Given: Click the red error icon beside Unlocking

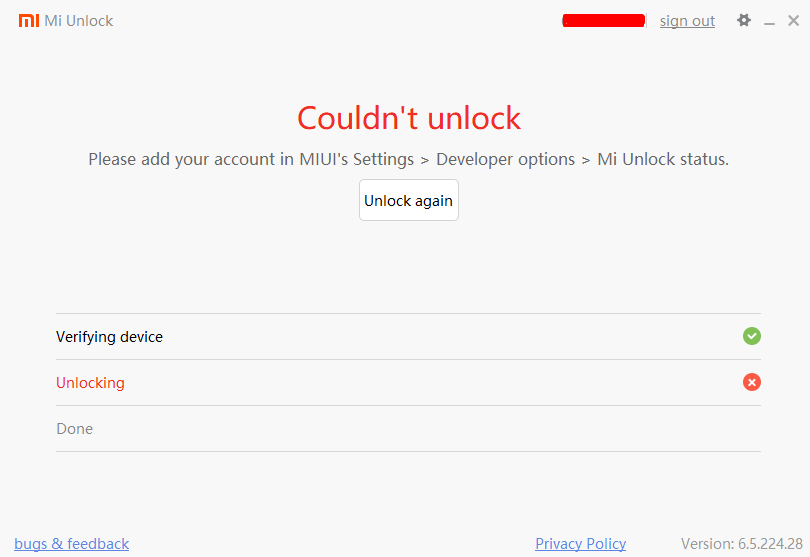Looking at the screenshot, I should (752, 382).
